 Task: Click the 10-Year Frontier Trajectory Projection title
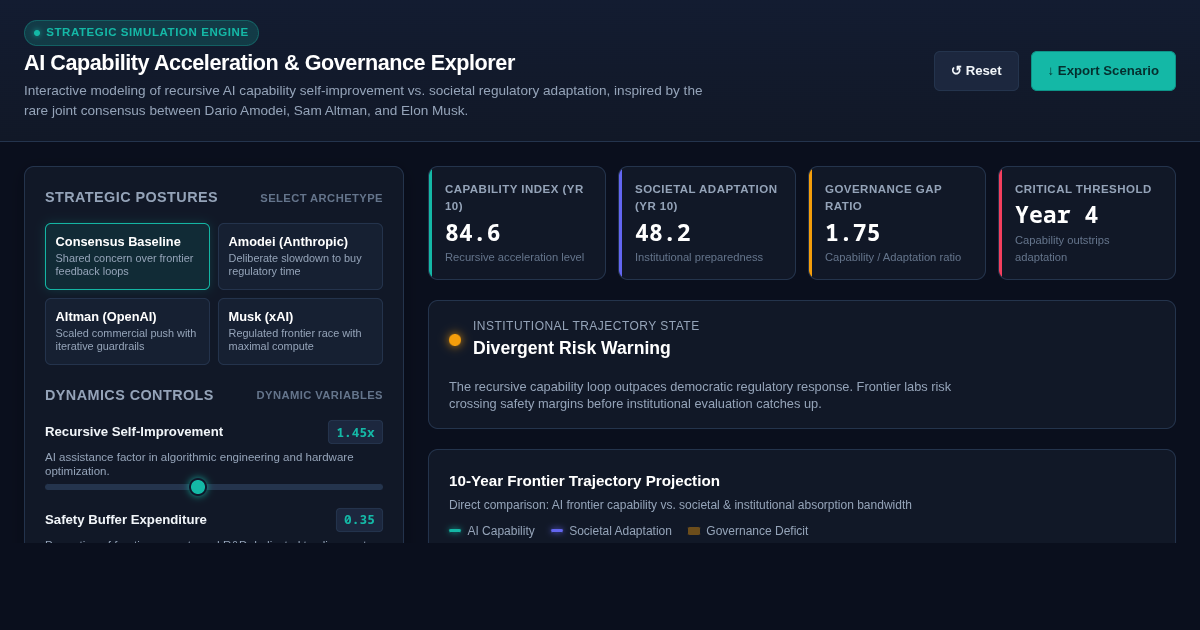[x=584, y=481]
